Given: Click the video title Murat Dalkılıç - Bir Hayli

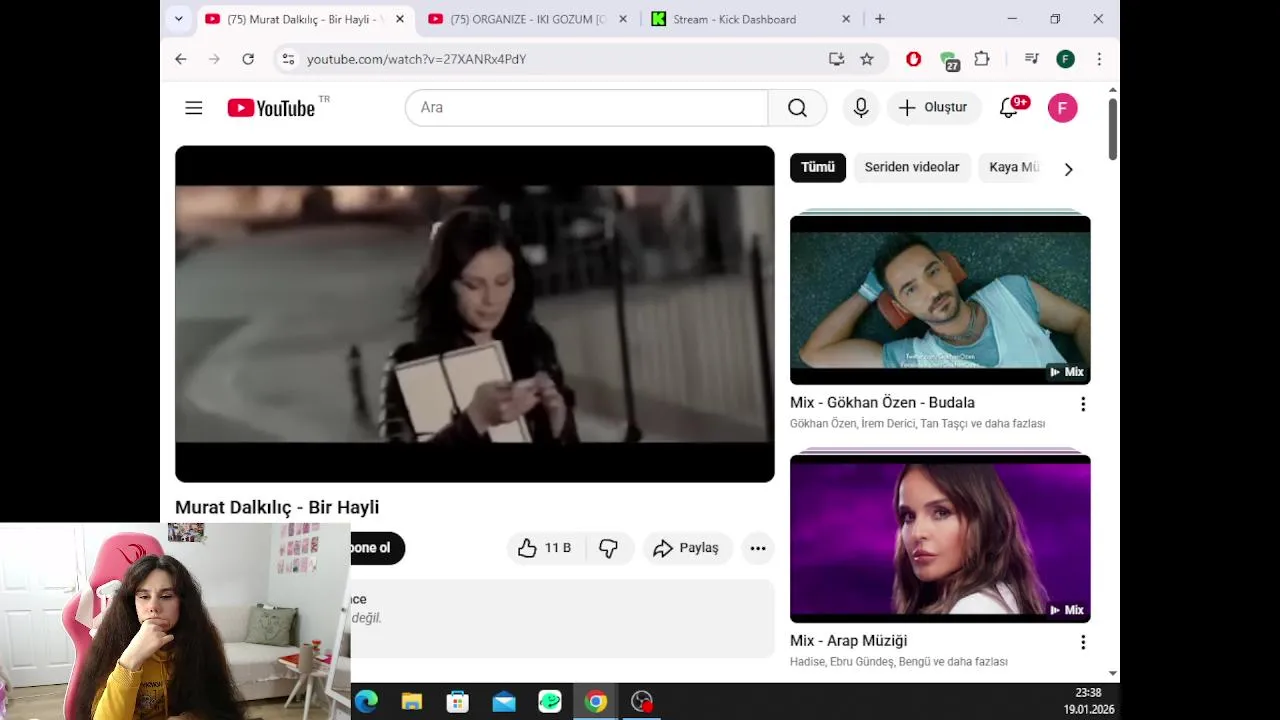Looking at the screenshot, I should (x=277, y=507).
